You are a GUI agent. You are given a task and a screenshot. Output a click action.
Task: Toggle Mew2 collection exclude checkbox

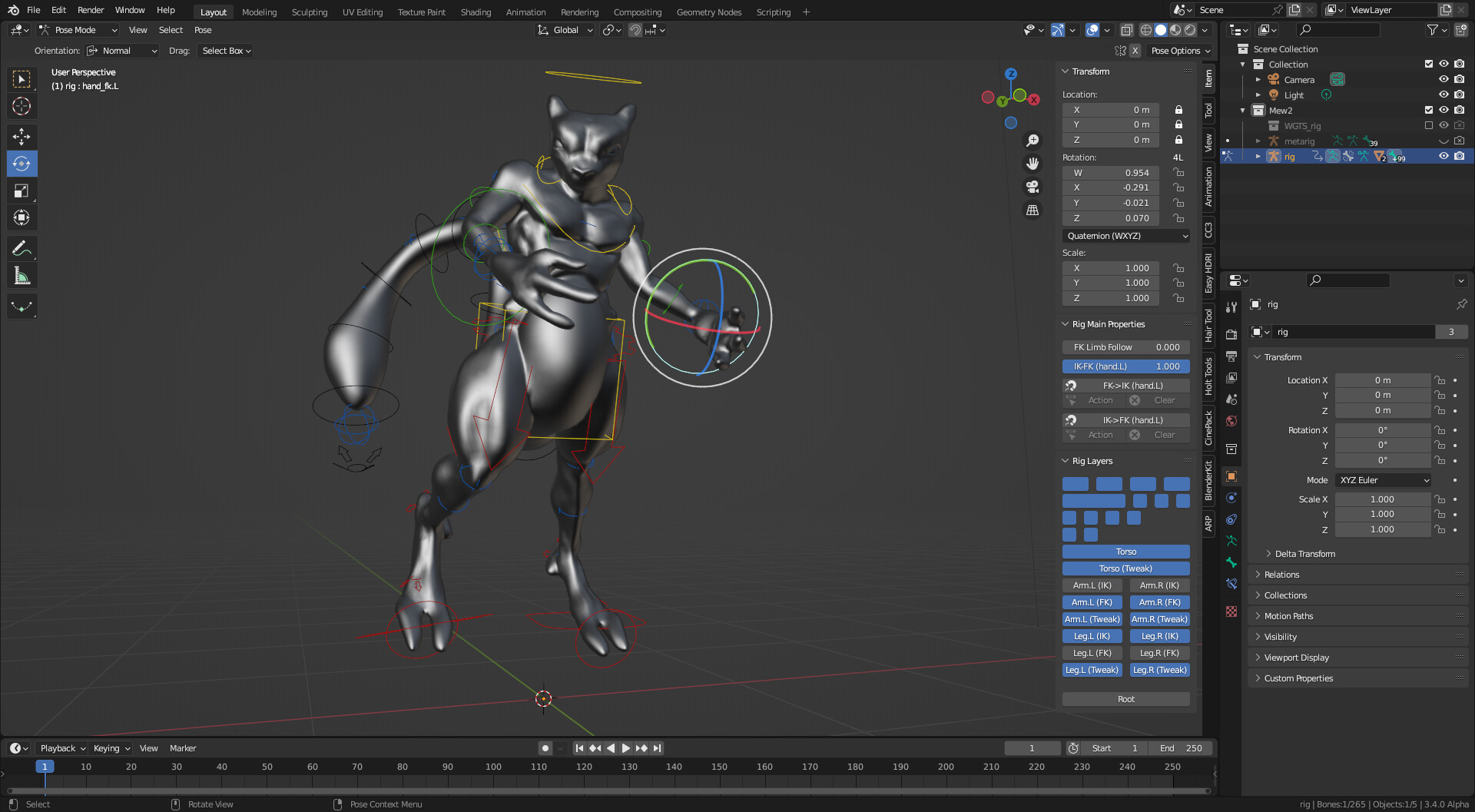[1429, 111]
